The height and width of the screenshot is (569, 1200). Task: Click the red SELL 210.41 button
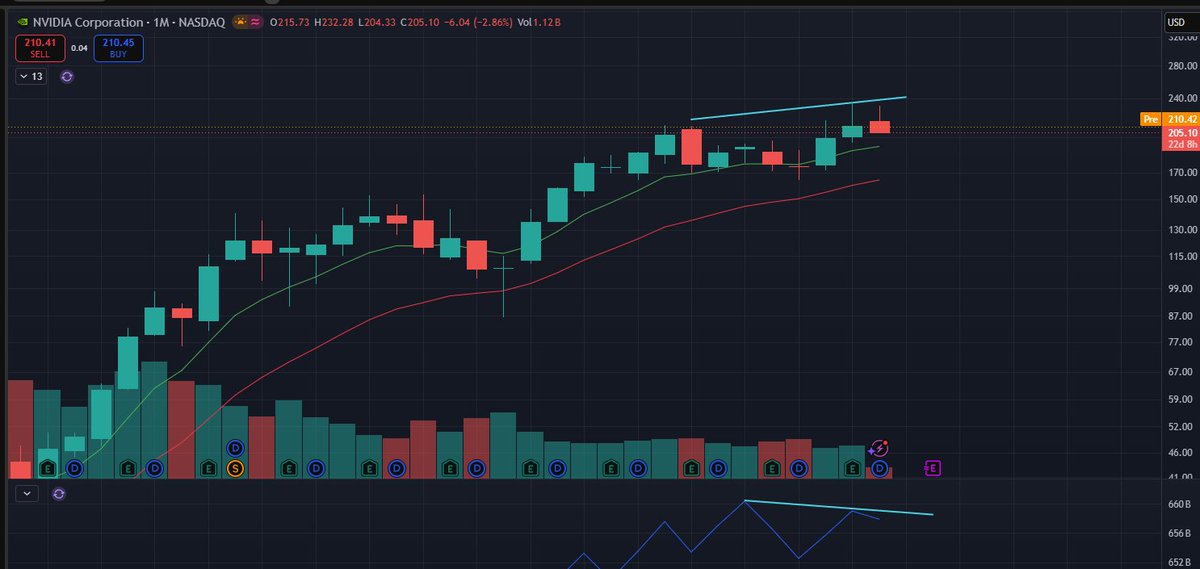tap(39, 47)
